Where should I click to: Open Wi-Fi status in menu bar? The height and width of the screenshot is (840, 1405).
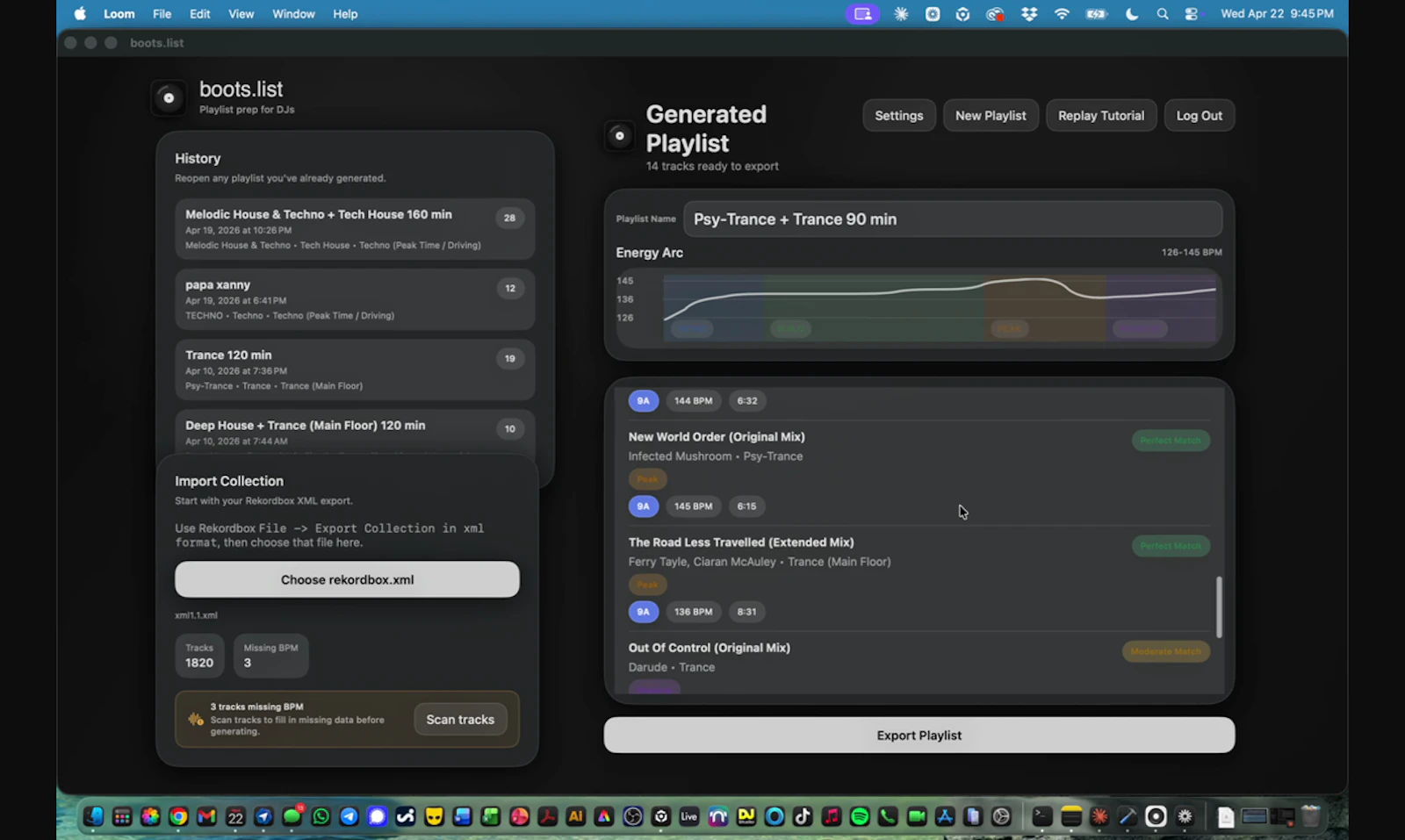coord(1062,14)
